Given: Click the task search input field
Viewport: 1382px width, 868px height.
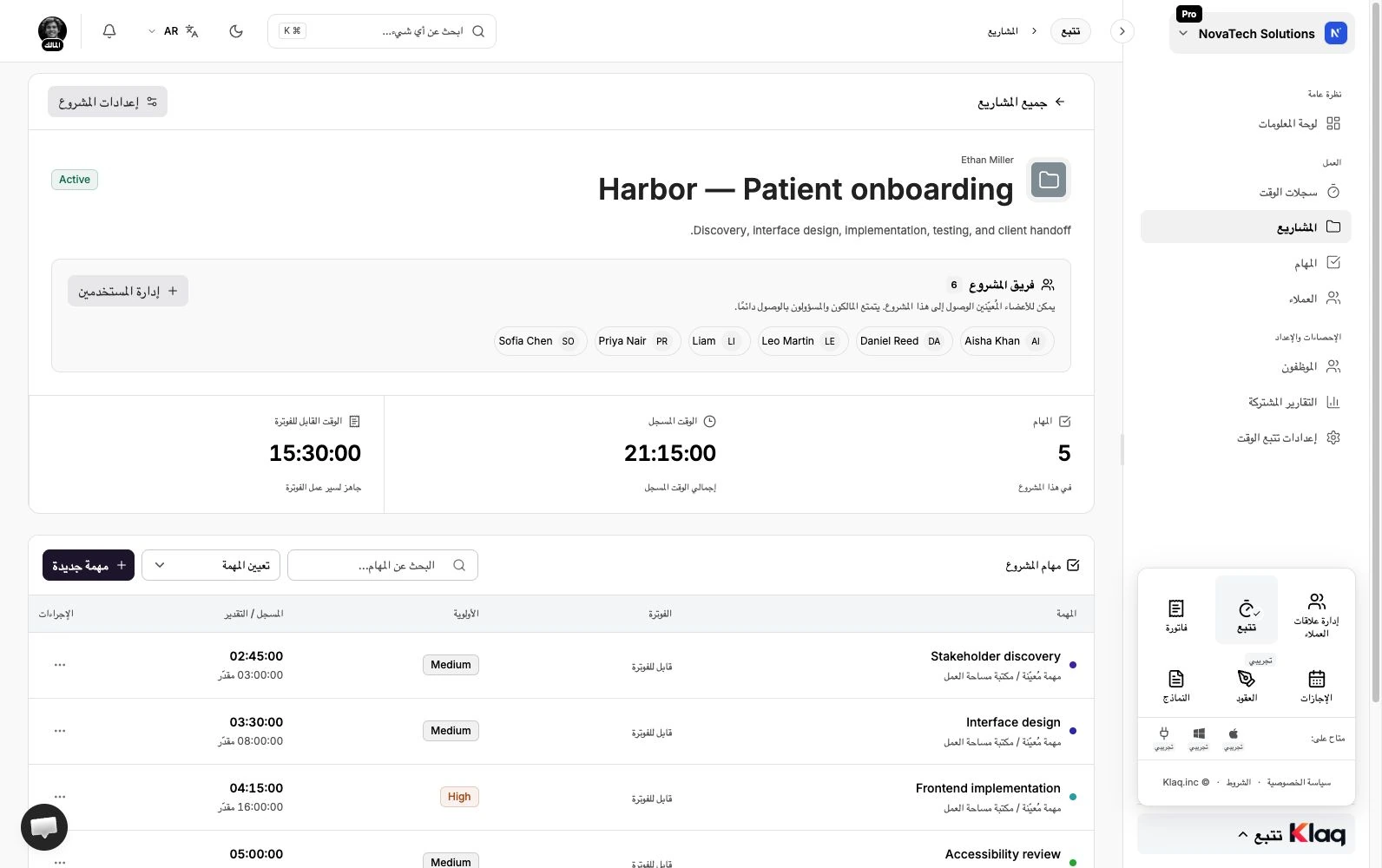Looking at the screenshot, I should tap(383, 565).
